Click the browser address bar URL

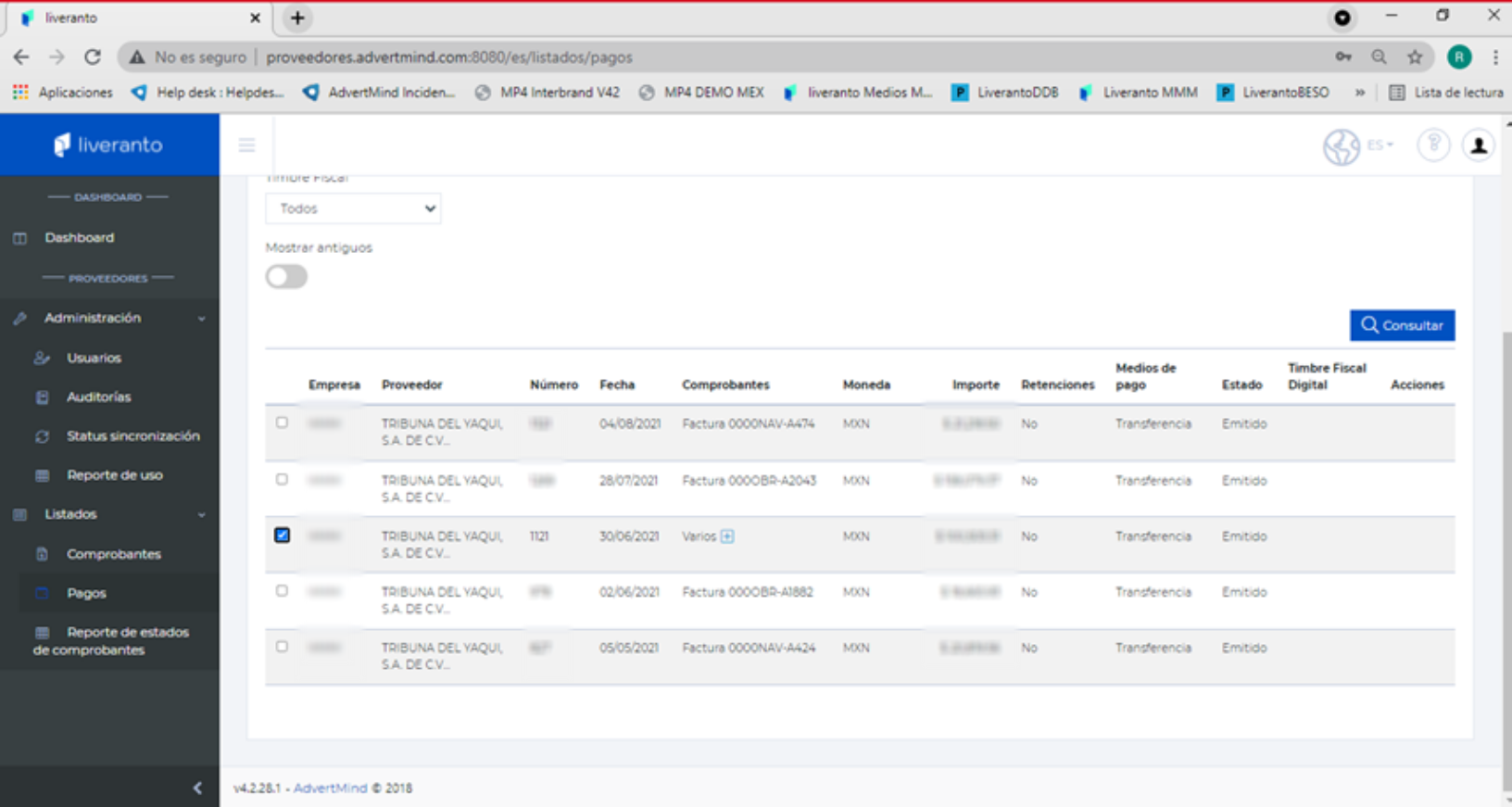449,57
